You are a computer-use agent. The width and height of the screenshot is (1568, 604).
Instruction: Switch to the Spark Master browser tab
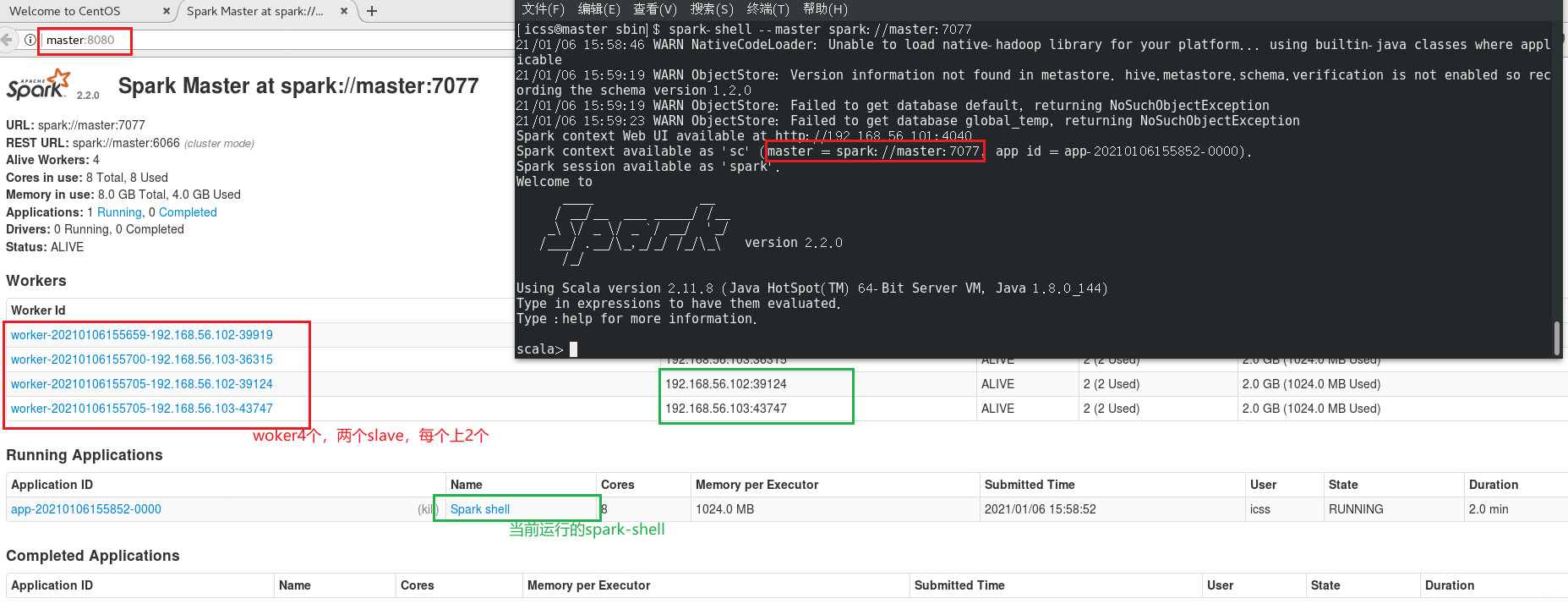tap(254, 11)
